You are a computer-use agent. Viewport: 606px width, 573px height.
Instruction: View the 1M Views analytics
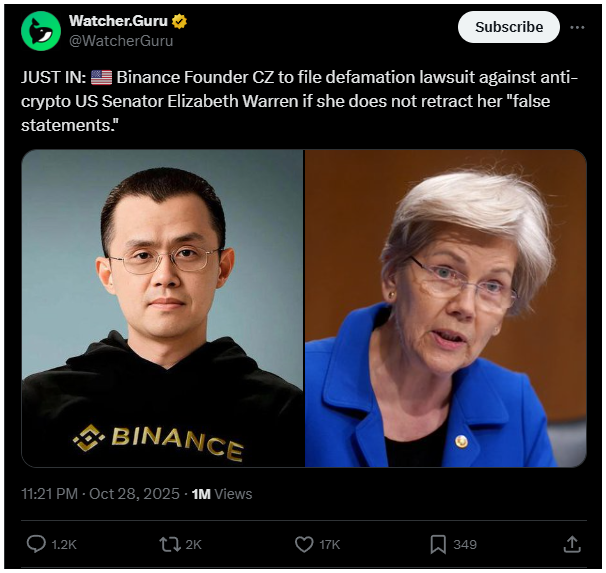[222, 494]
